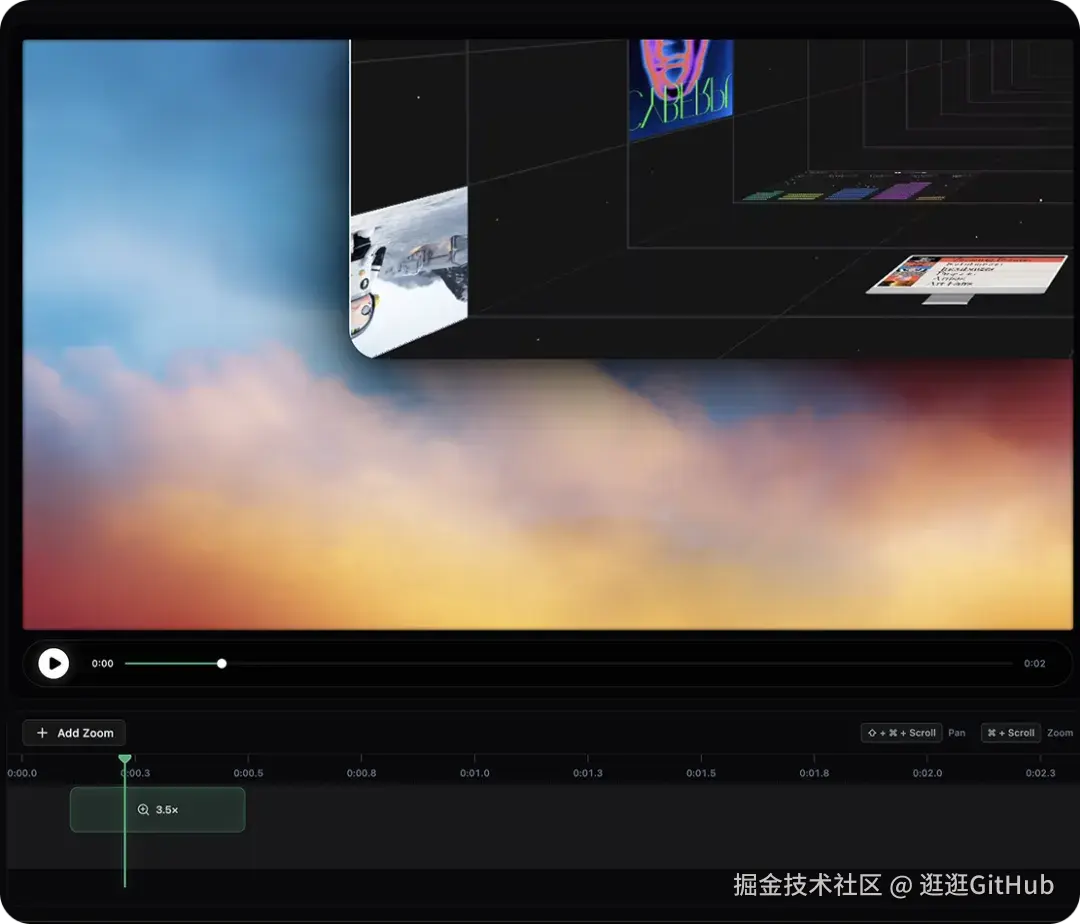Click the Zoom label text at right
The width and height of the screenshot is (1080, 924).
[1060, 733]
